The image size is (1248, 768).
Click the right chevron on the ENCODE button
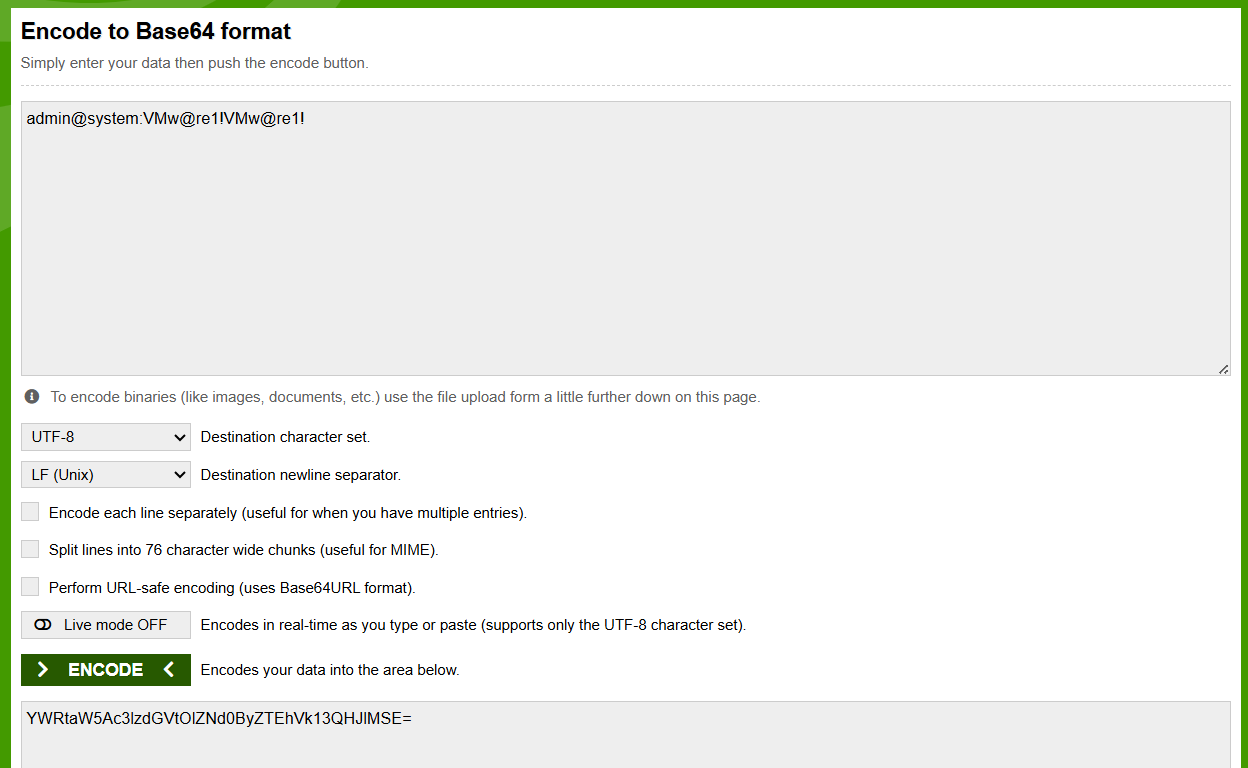tap(43, 670)
